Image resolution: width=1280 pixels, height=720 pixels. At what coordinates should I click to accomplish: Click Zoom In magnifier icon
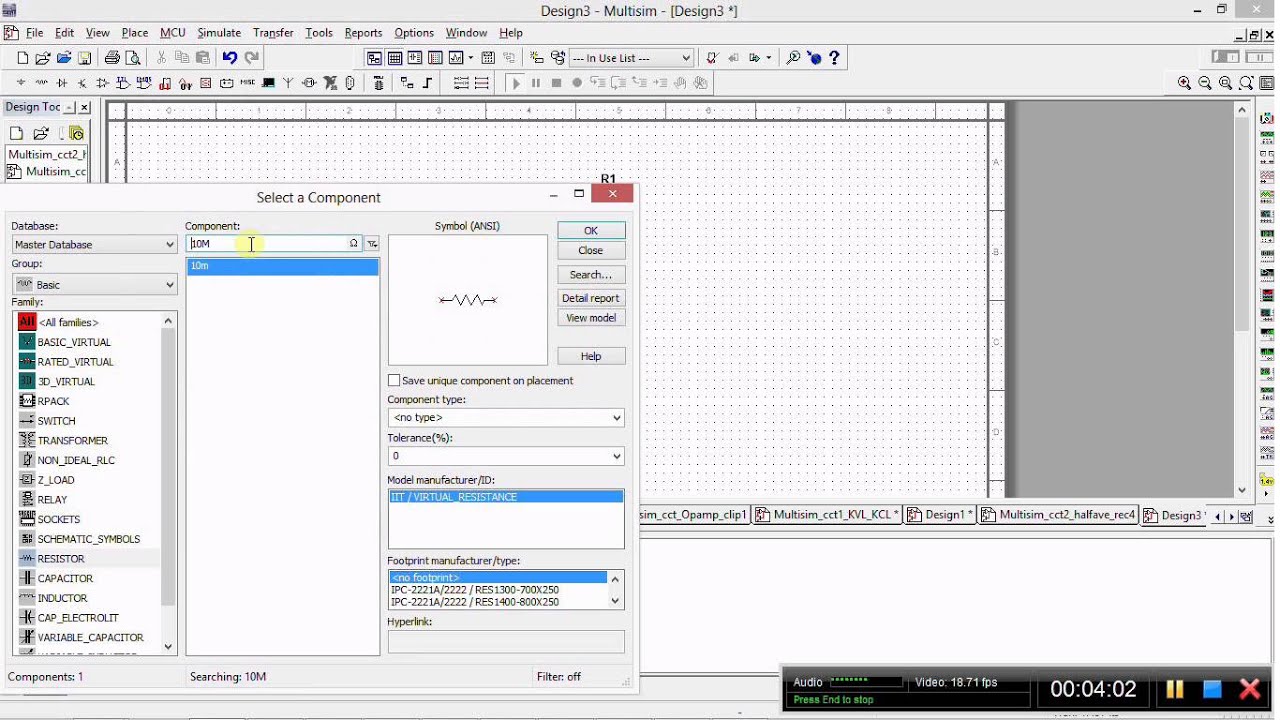[1184, 83]
